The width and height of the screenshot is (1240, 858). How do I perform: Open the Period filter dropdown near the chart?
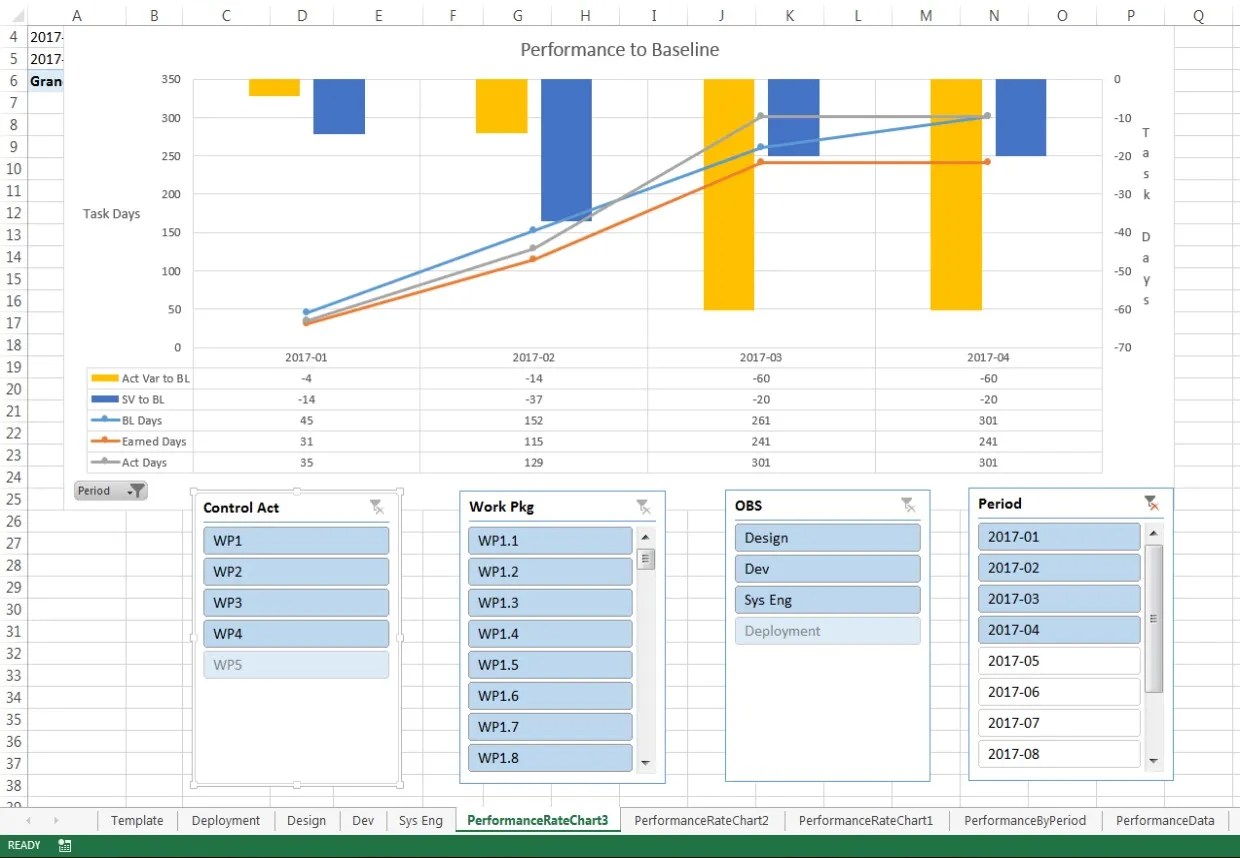tap(110, 490)
